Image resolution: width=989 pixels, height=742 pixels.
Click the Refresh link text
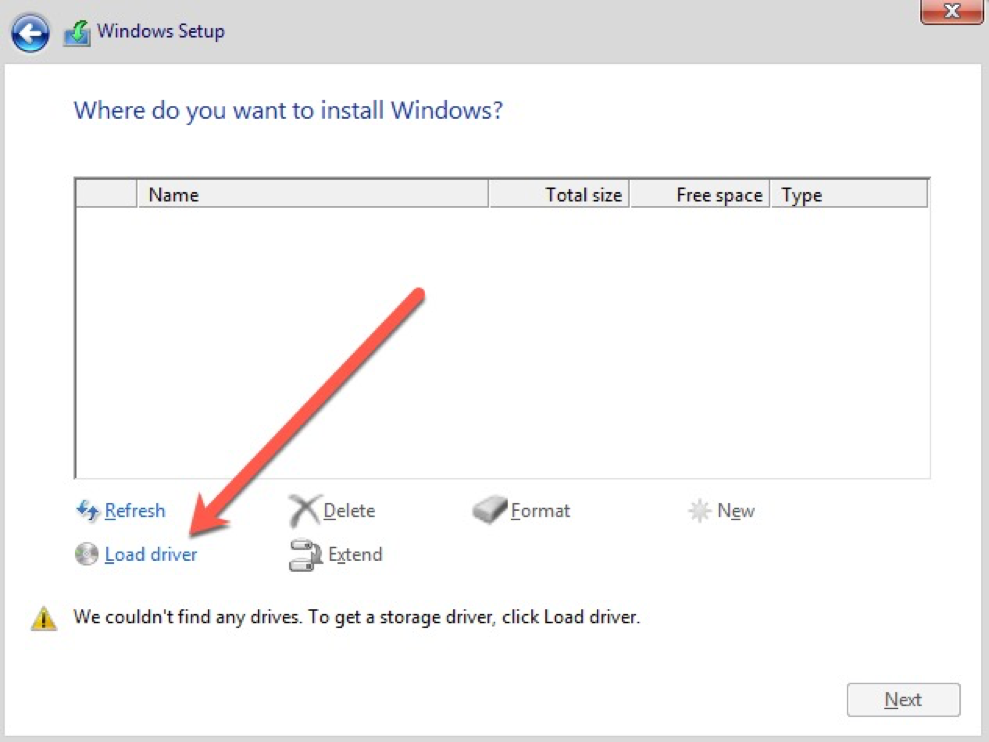(x=135, y=510)
